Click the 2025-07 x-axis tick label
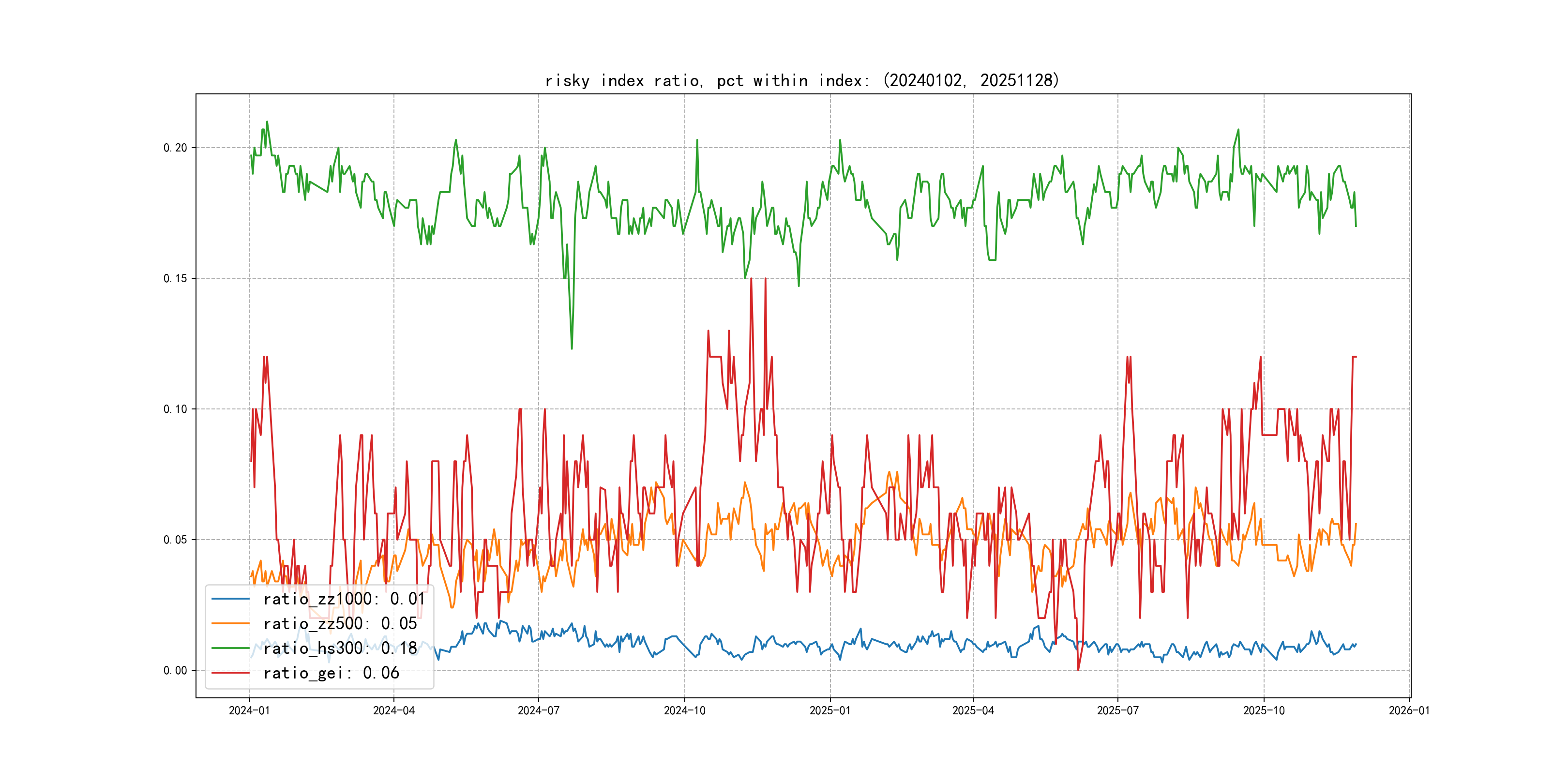Image resolution: width=1568 pixels, height=784 pixels. point(1117,711)
